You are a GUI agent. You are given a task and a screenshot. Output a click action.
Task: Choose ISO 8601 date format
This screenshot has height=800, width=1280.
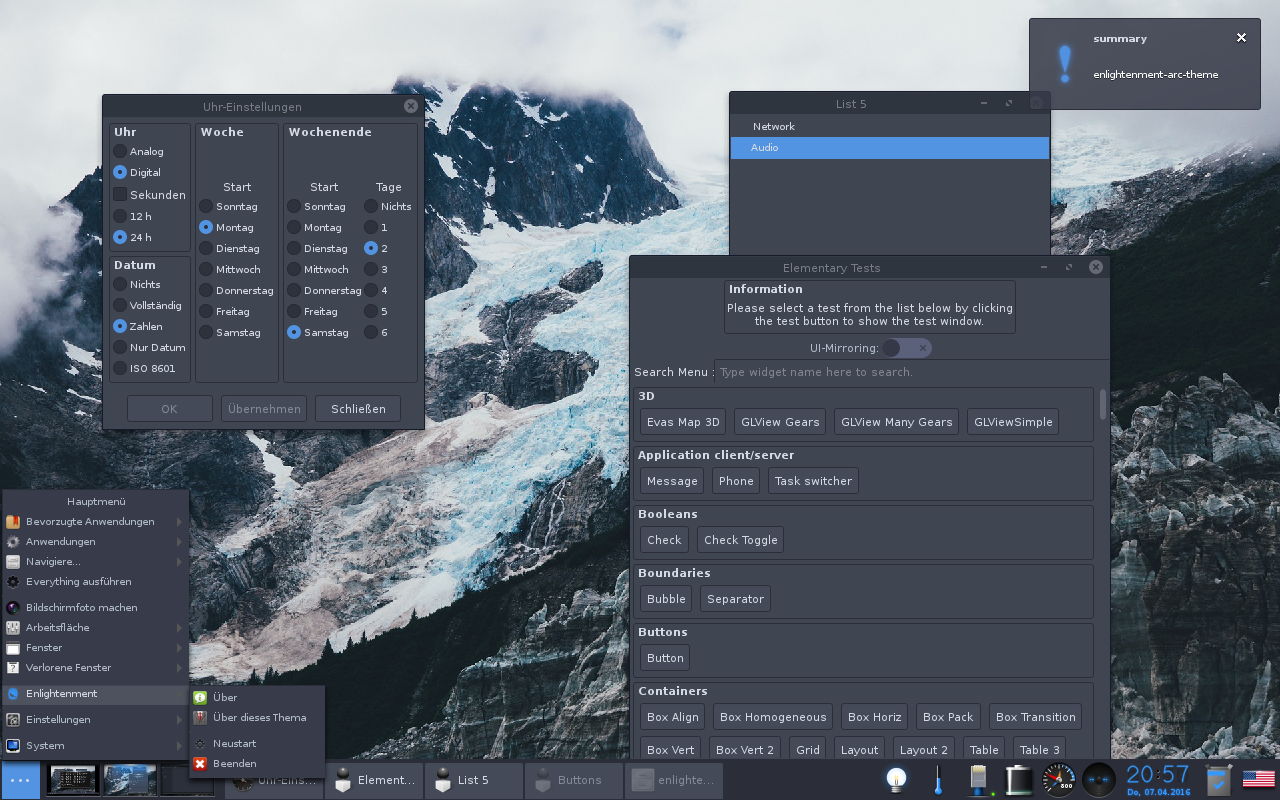[119, 368]
